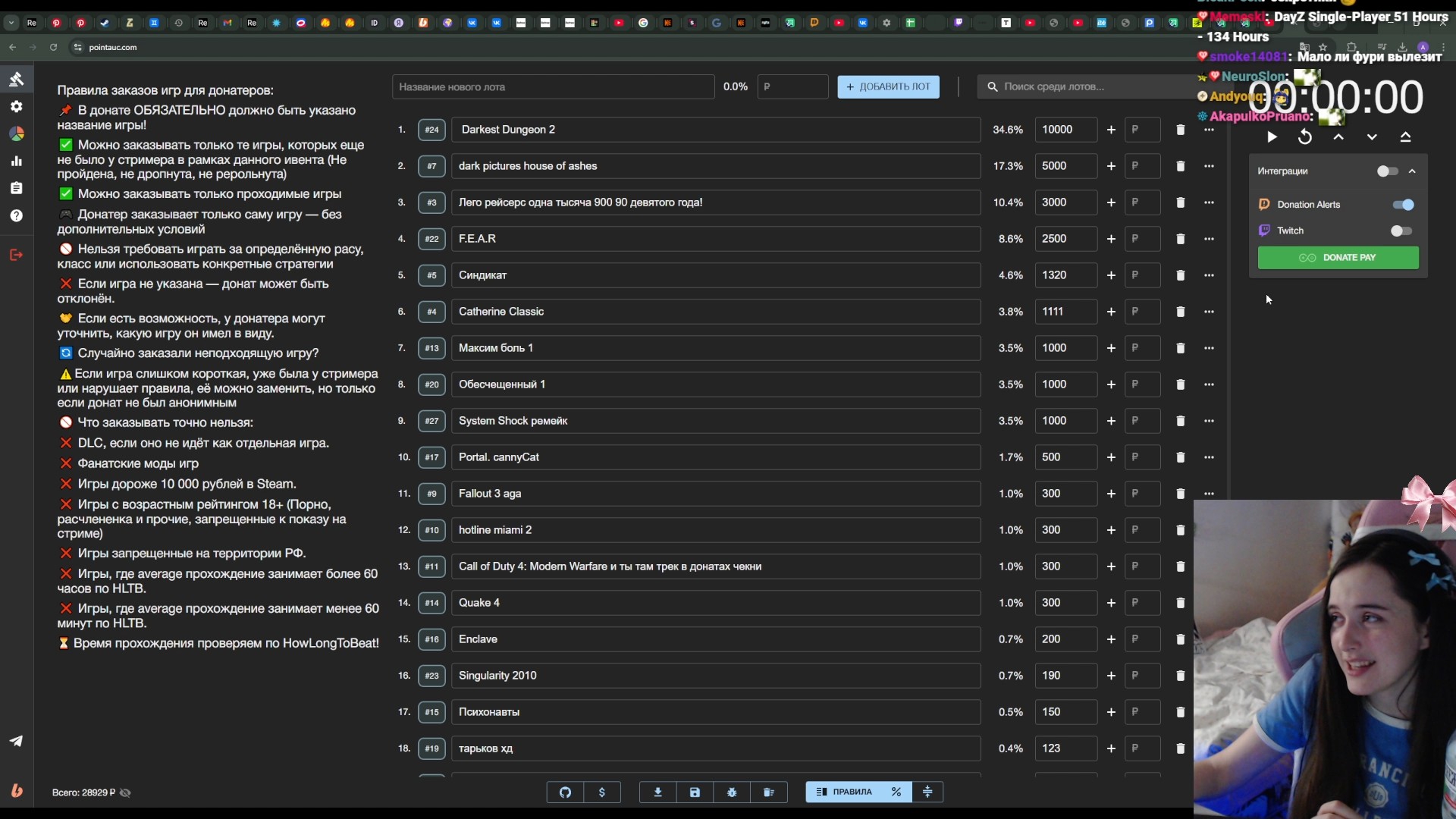
Task: Enable the Twitch integration switch
Action: pyautogui.click(x=1401, y=231)
